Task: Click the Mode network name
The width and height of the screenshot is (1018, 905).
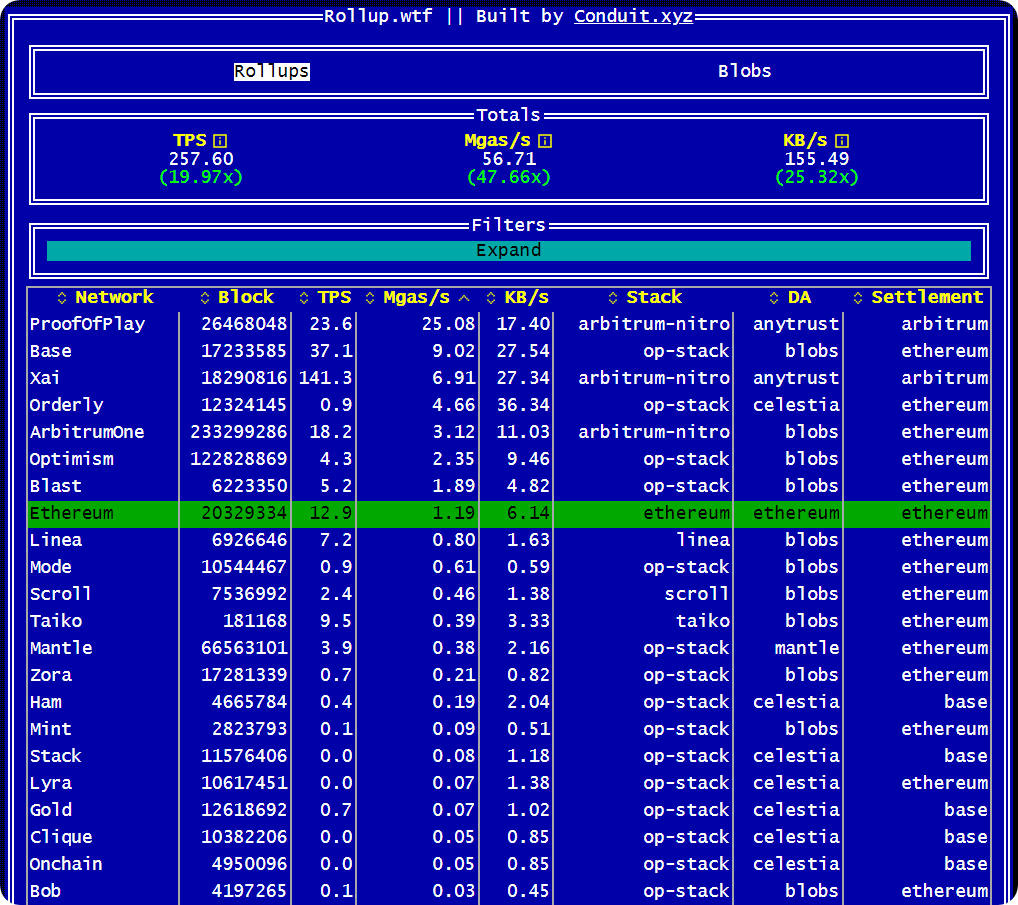Action: (51, 567)
